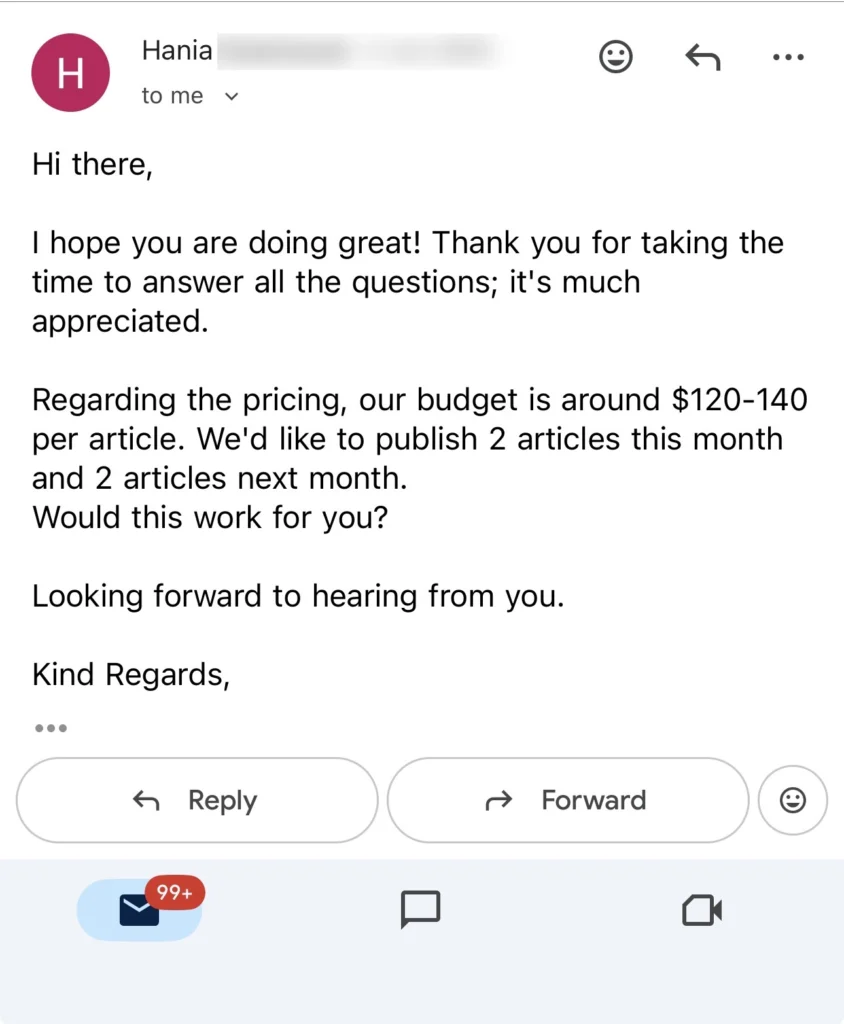
Task: Open the Chat tab
Action: tap(421, 909)
